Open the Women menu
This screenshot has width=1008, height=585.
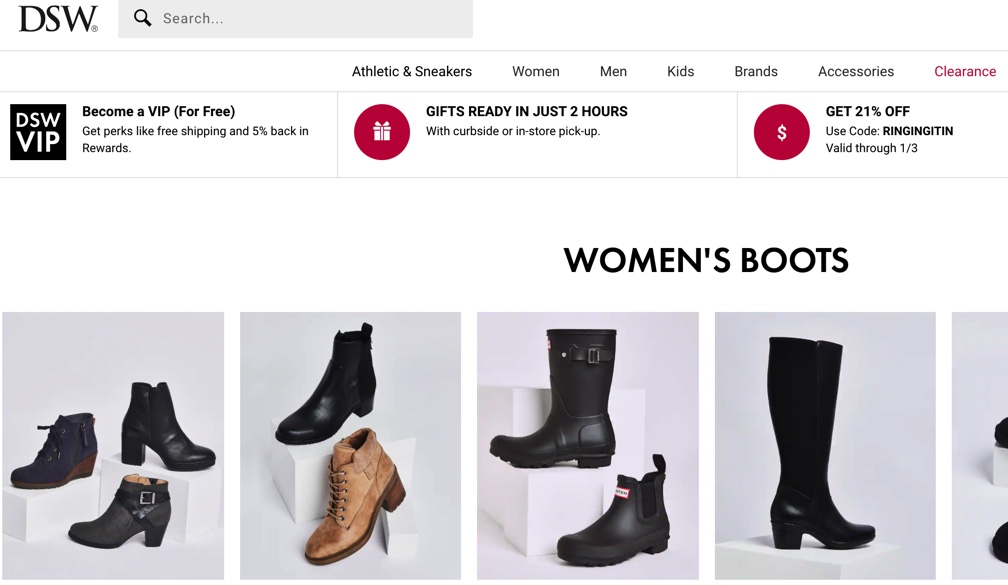[536, 71]
